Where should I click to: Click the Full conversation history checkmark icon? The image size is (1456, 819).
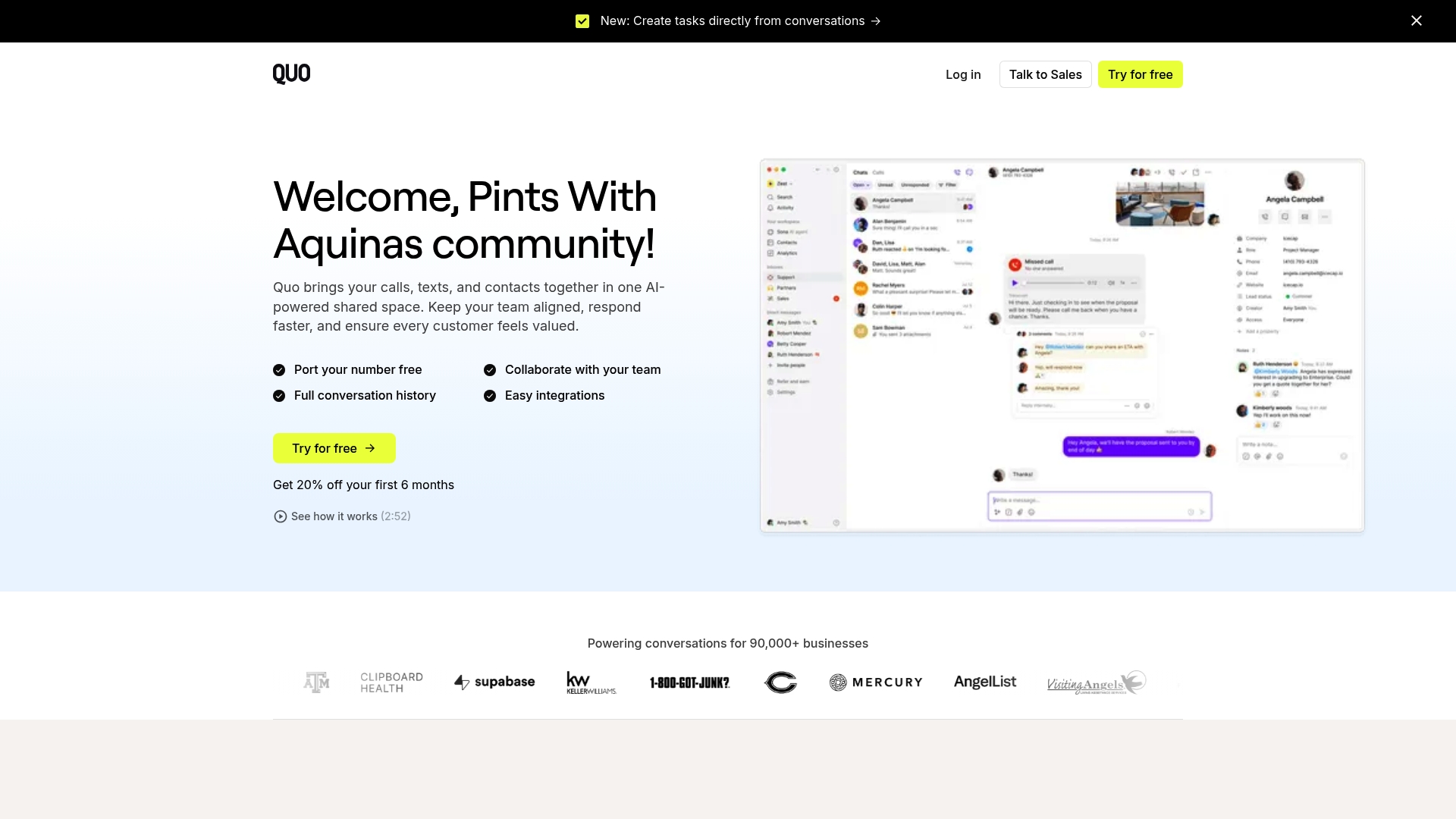279,396
